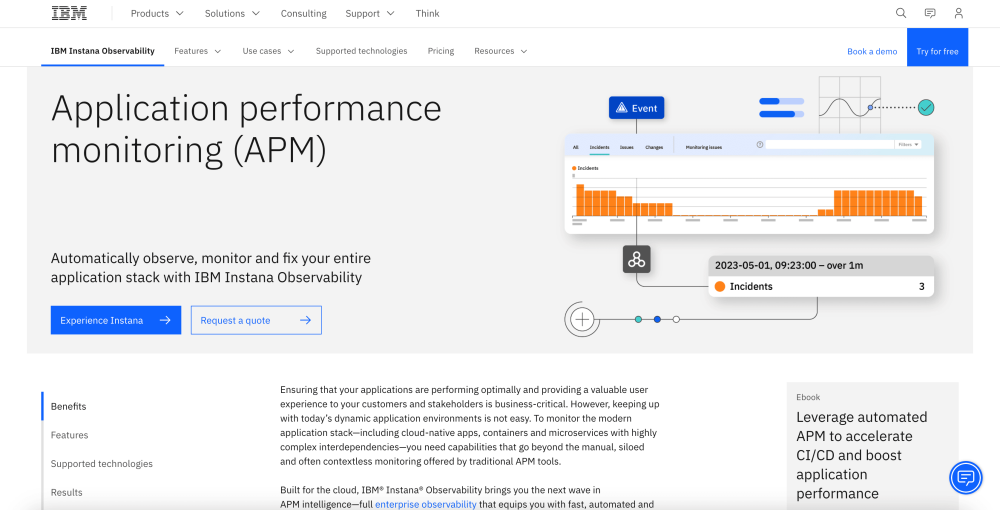
Task: Open the Features dropdown in subnav
Action: 197,51
